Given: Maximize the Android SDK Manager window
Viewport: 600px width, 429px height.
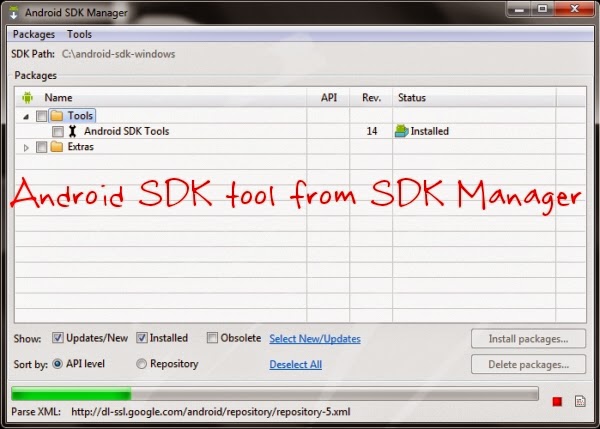Looking at the screenshot, I should click(x=542, y=8).
